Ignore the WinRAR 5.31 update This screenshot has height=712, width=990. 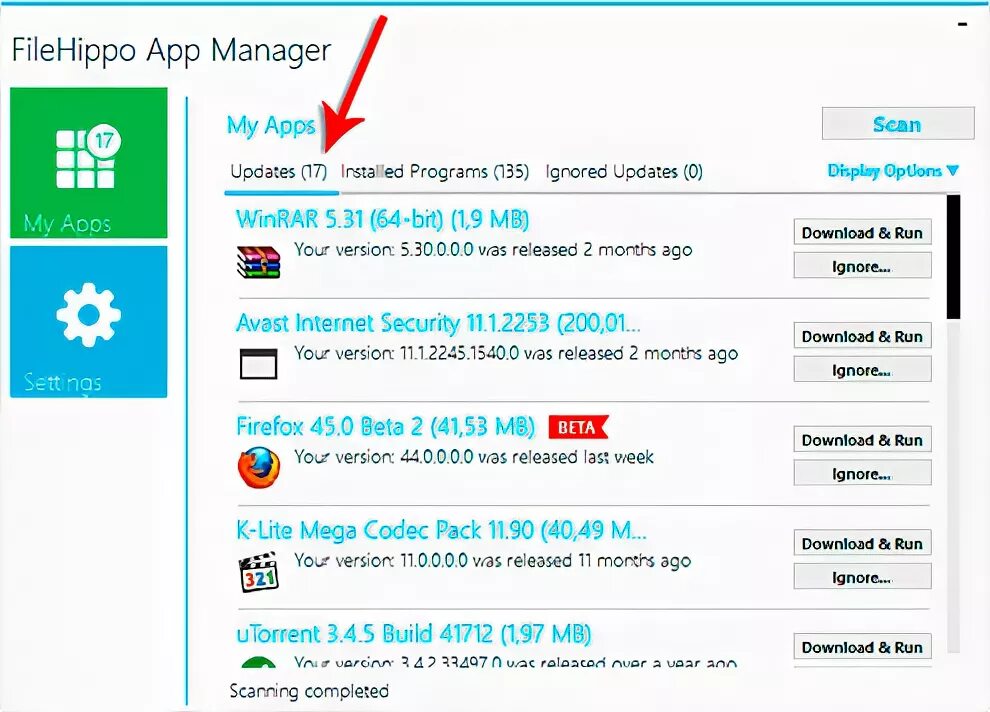(862, 266)
